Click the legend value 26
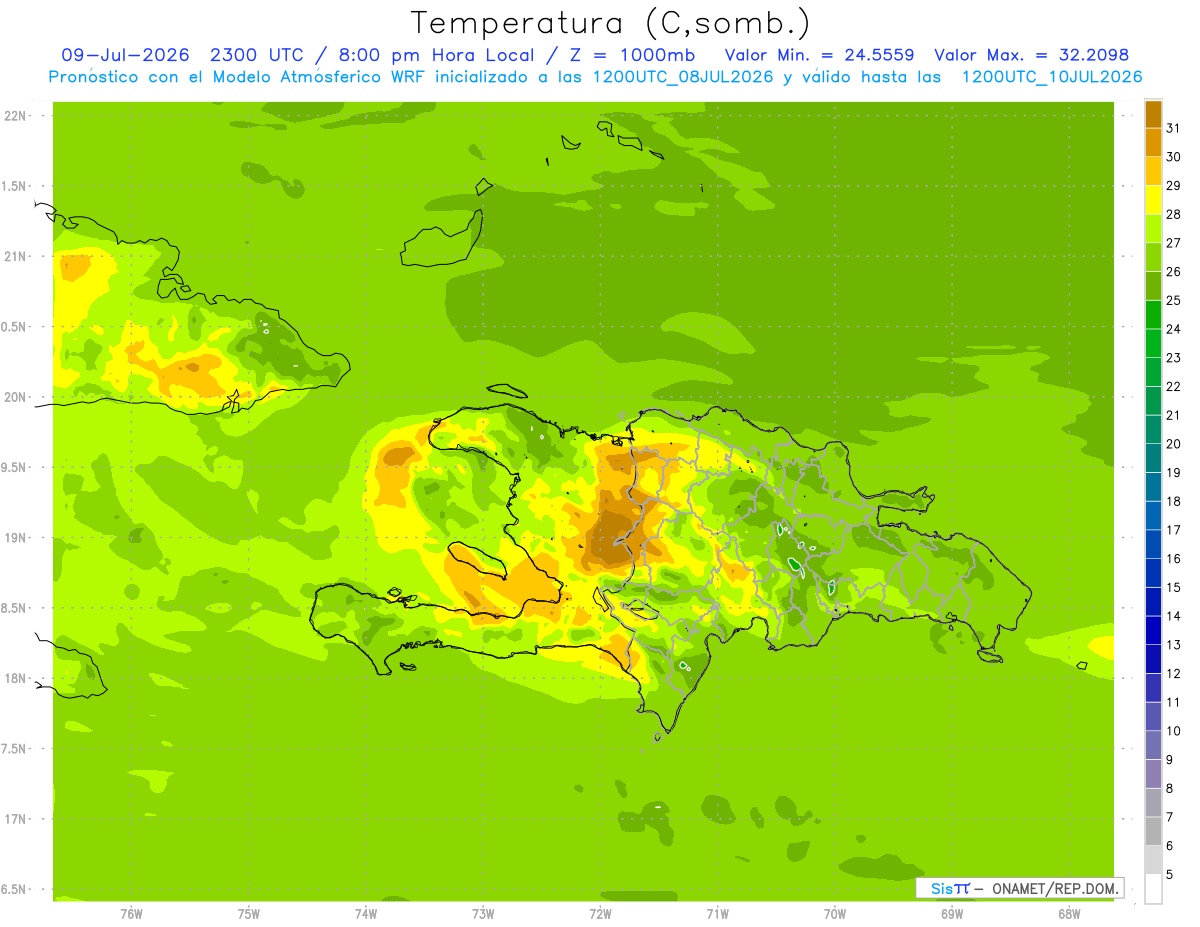Screen dimensions: 1200x927 pyautogui.click(x=1174, y=272)
